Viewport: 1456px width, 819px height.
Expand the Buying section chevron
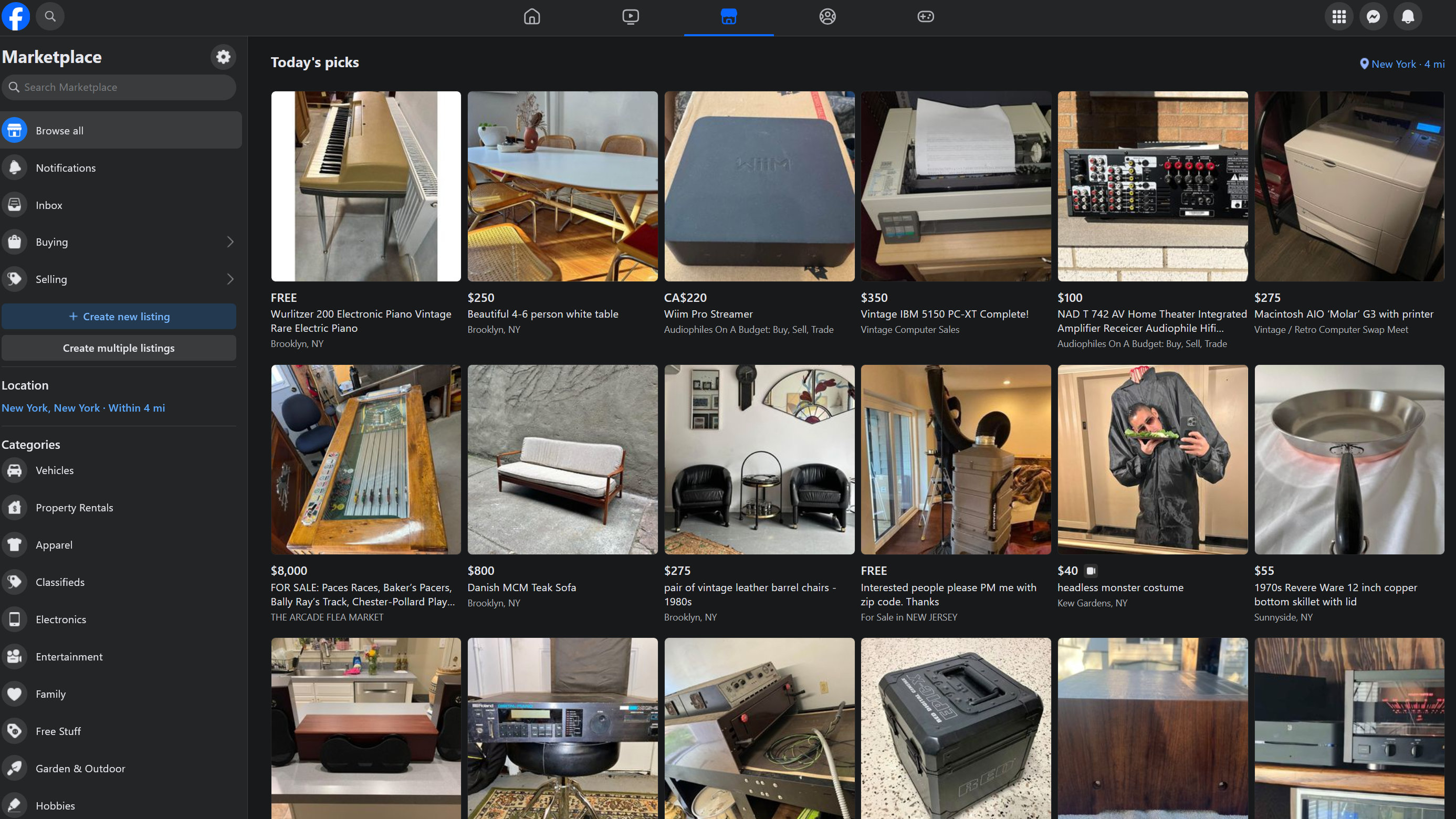[x=230, y=242]
